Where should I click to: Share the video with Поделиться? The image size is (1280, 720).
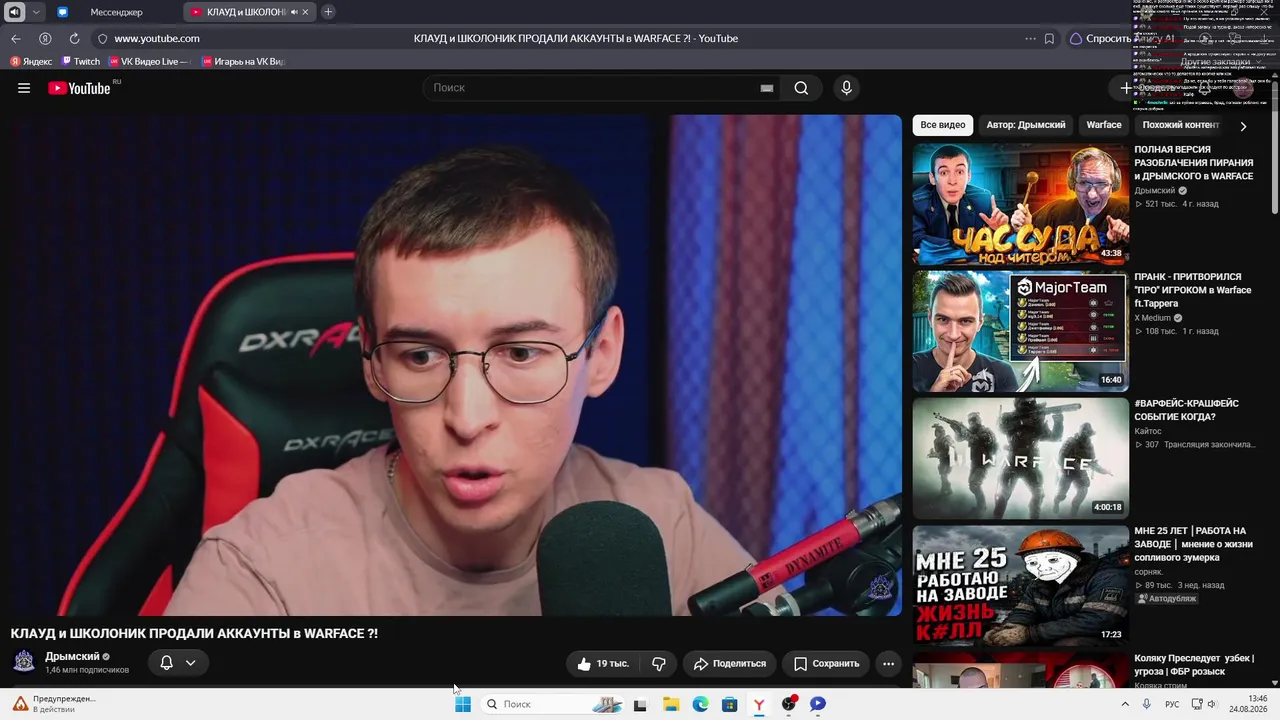pyautogui.click(x=730, y=663)
